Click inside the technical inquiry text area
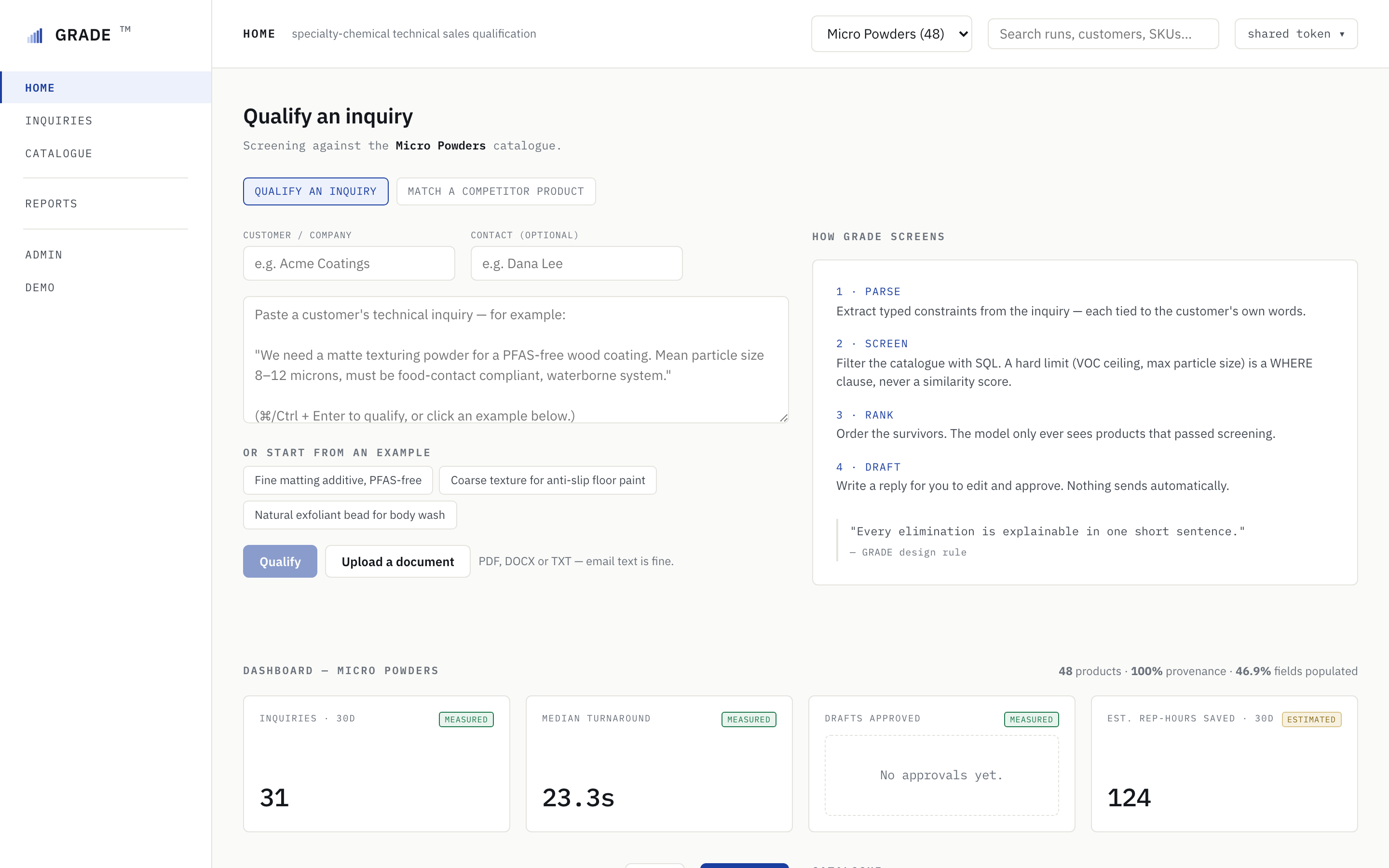Screen dimensions: 1389x868 click(x=516, y=360)
